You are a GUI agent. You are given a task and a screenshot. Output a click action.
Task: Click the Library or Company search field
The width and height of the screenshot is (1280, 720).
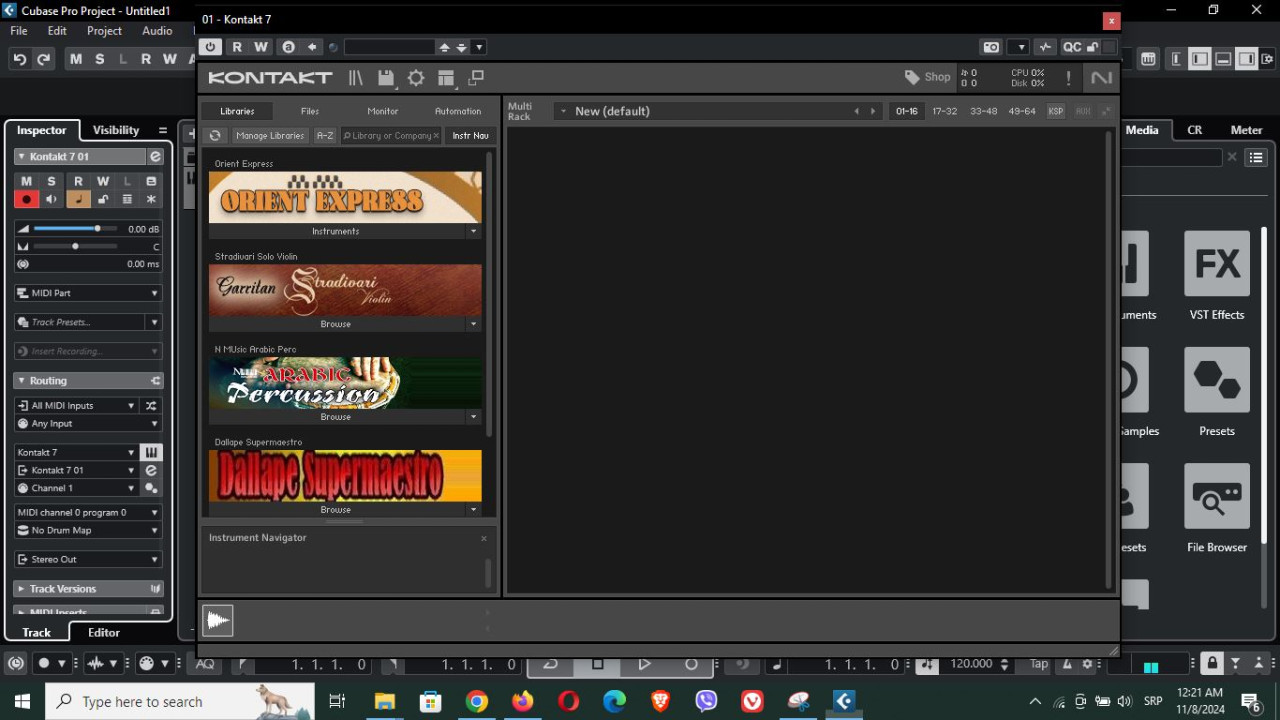click(391, 135)
